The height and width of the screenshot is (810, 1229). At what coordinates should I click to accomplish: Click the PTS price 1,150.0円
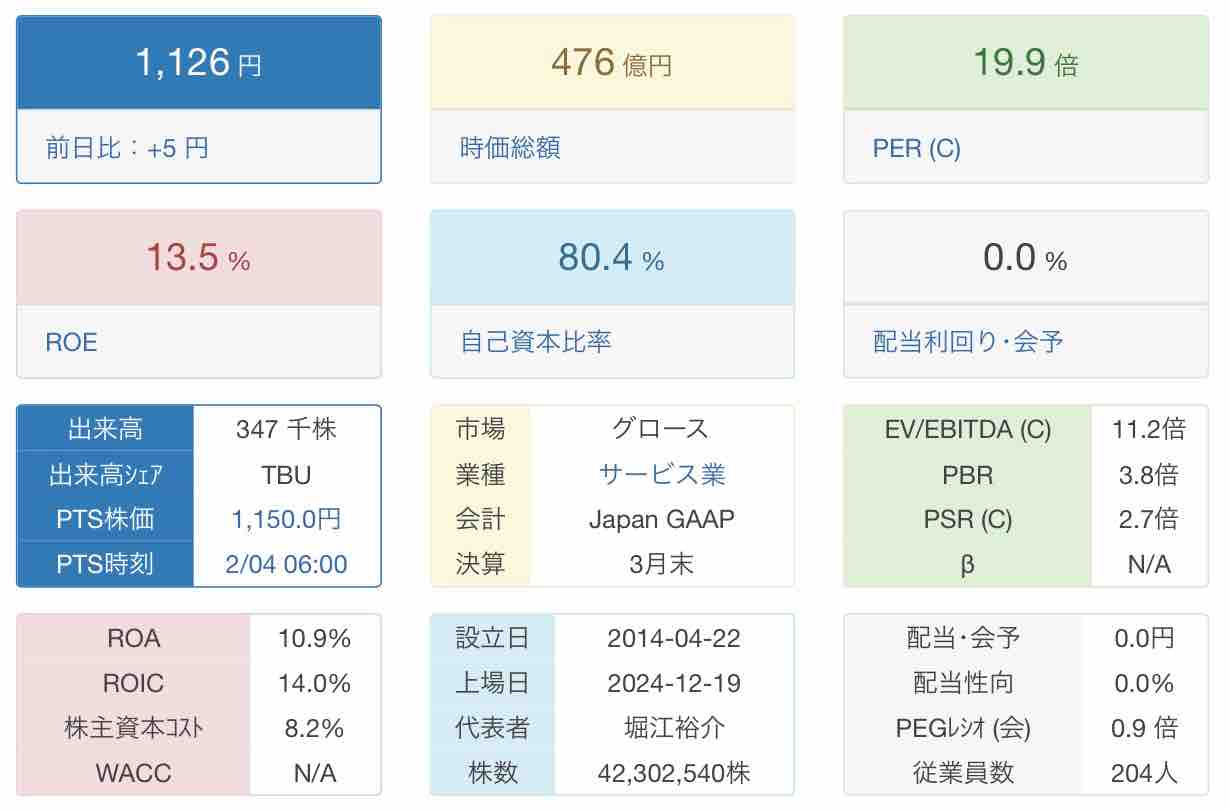[x=286, y=519]
